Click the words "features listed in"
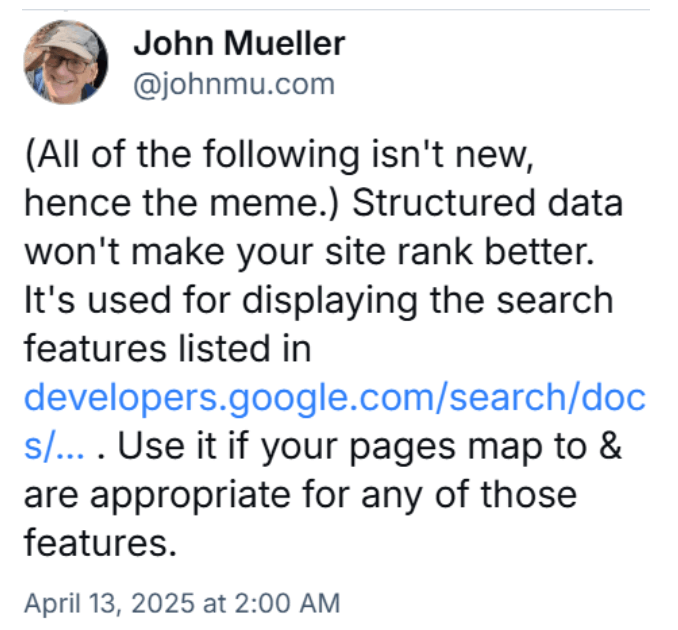Viewport: 678px width, 630px height. [168, 349]
